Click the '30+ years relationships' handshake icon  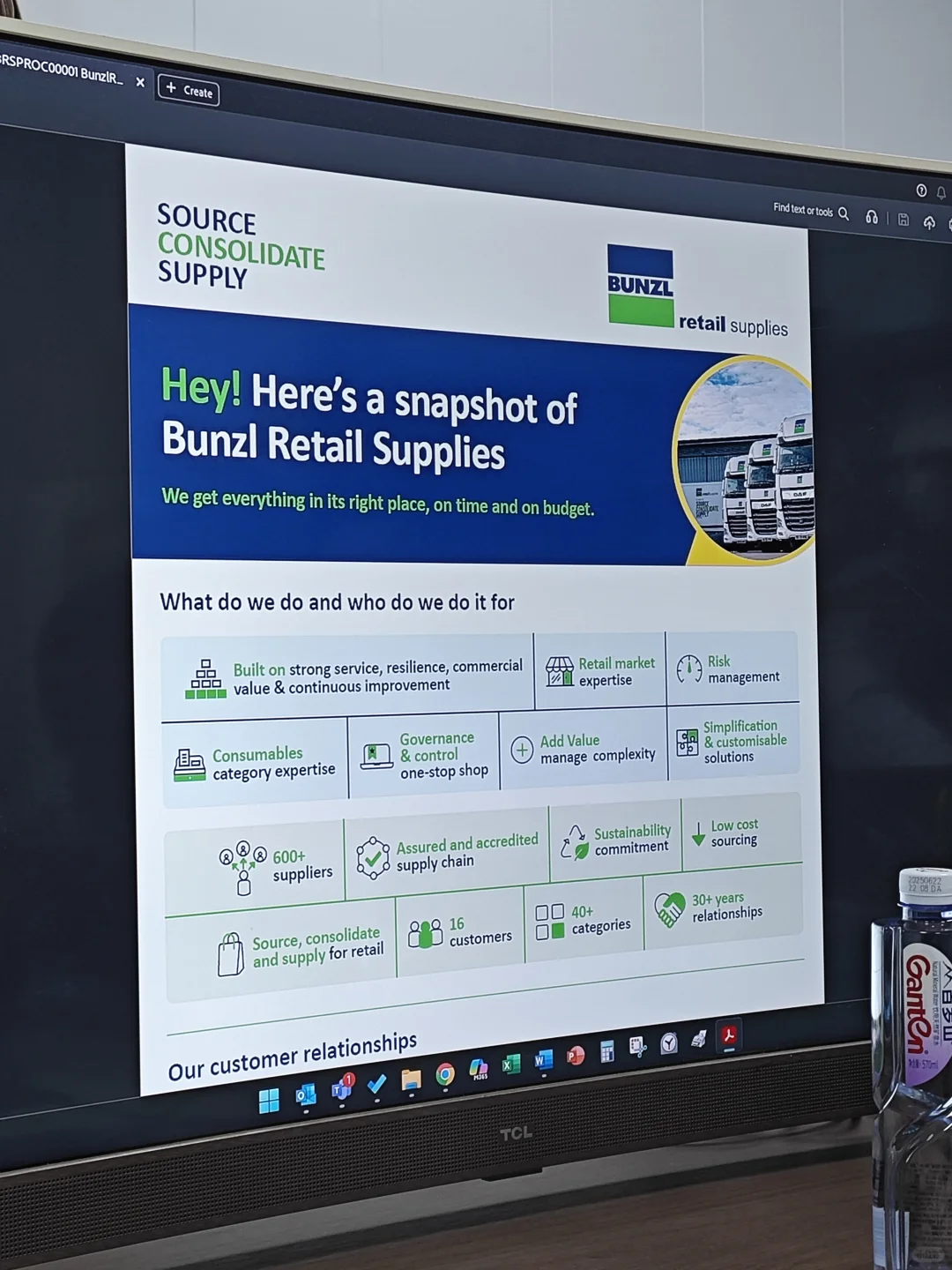(x=670, y=908)
